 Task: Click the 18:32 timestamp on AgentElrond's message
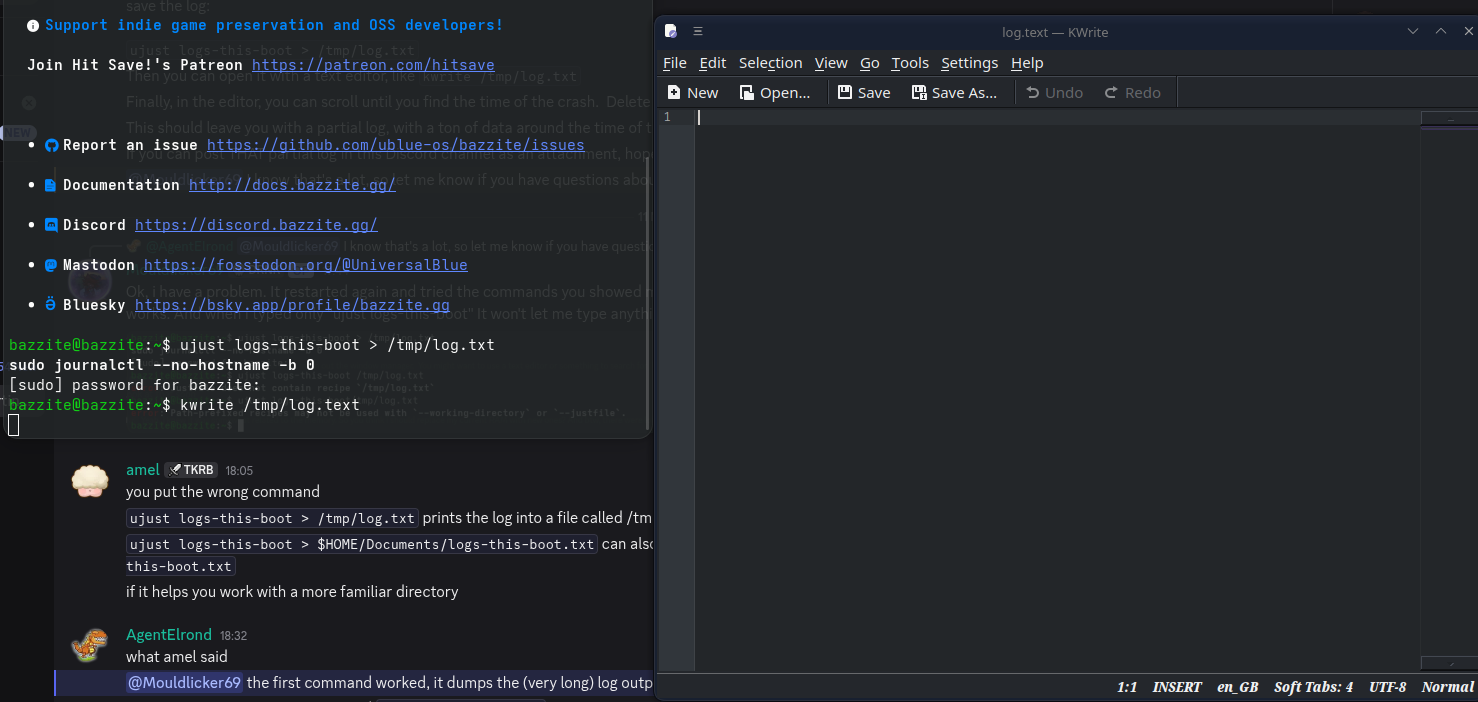click(x=233, y=635)
